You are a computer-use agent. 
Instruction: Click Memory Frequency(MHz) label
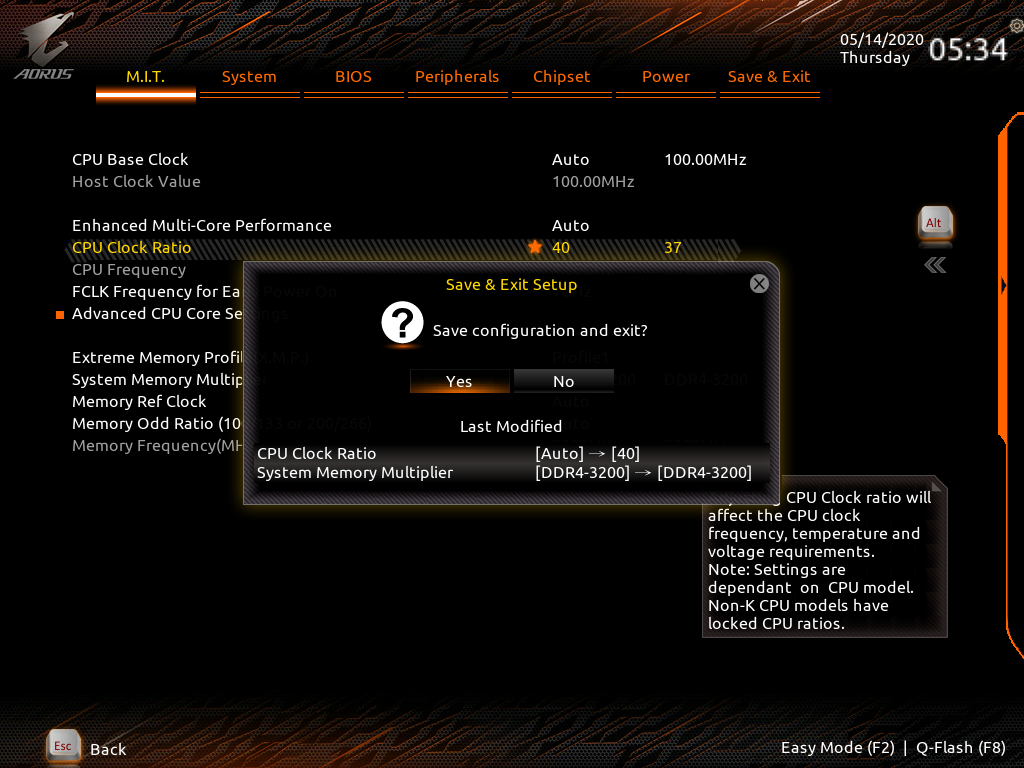(157, 445)
